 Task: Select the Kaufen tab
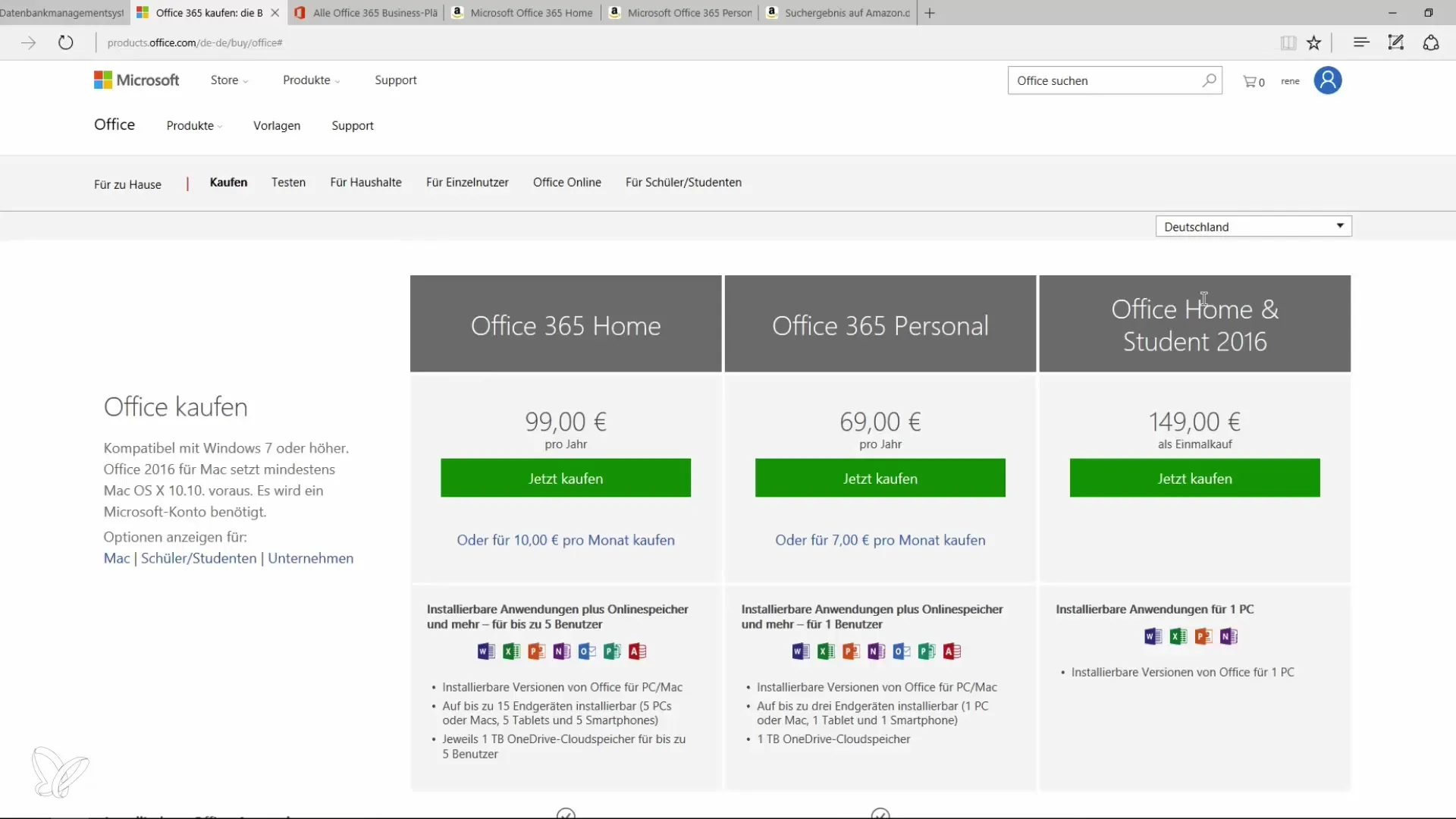coord(228,183)
